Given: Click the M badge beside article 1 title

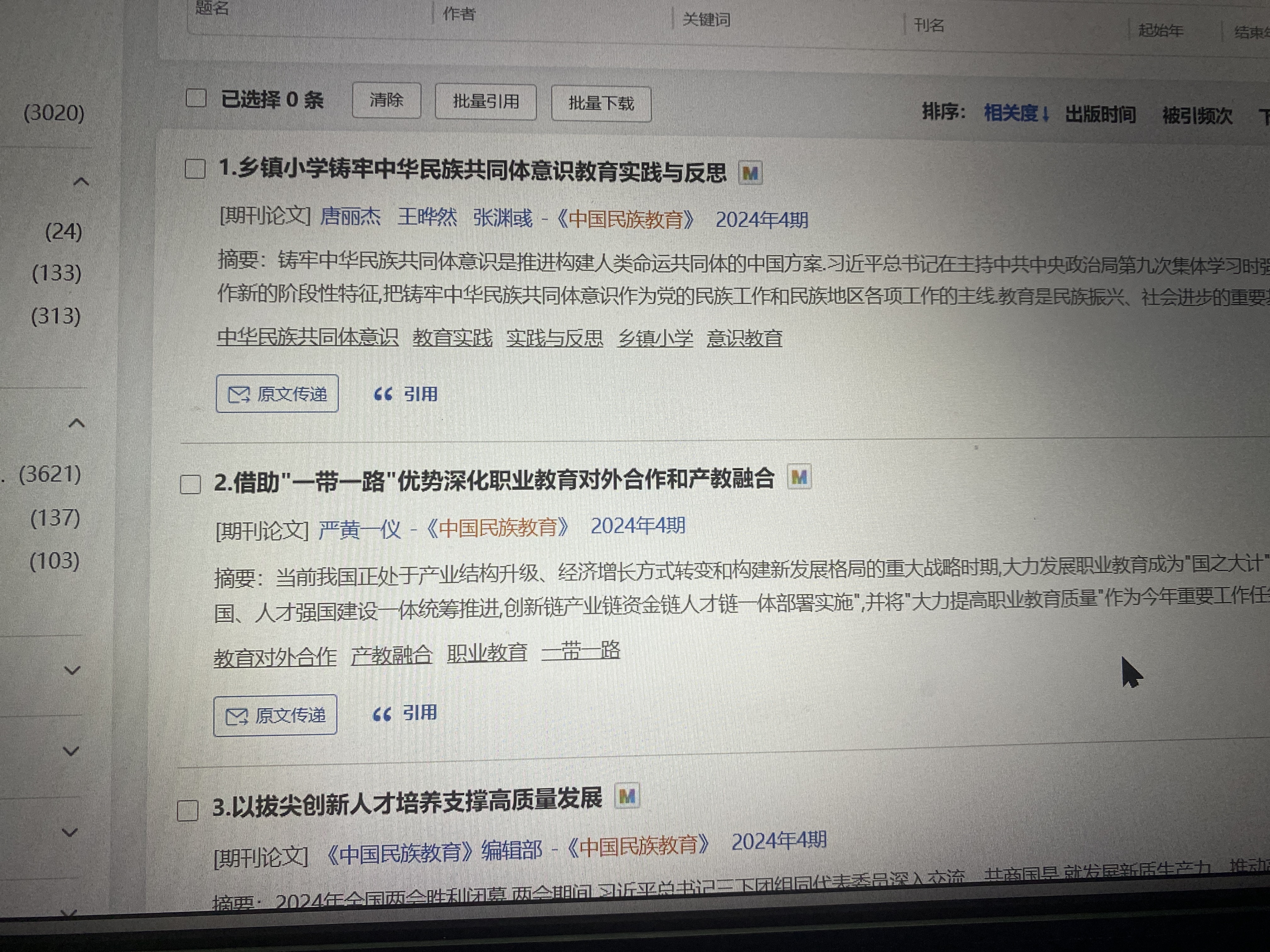Looking at the screenshot, I should point(750,173).
